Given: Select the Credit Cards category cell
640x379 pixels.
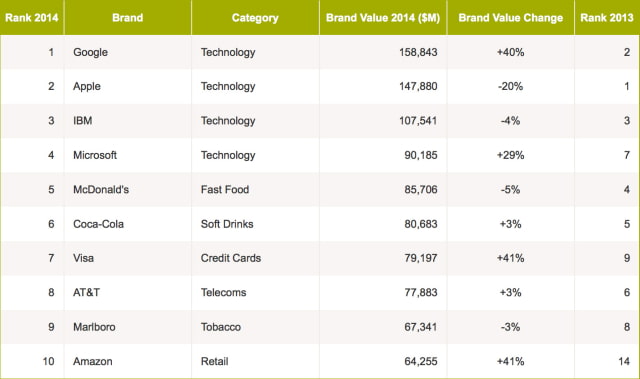Looking at the screenshot, I should pyautogui.click(x=255, y=258).
